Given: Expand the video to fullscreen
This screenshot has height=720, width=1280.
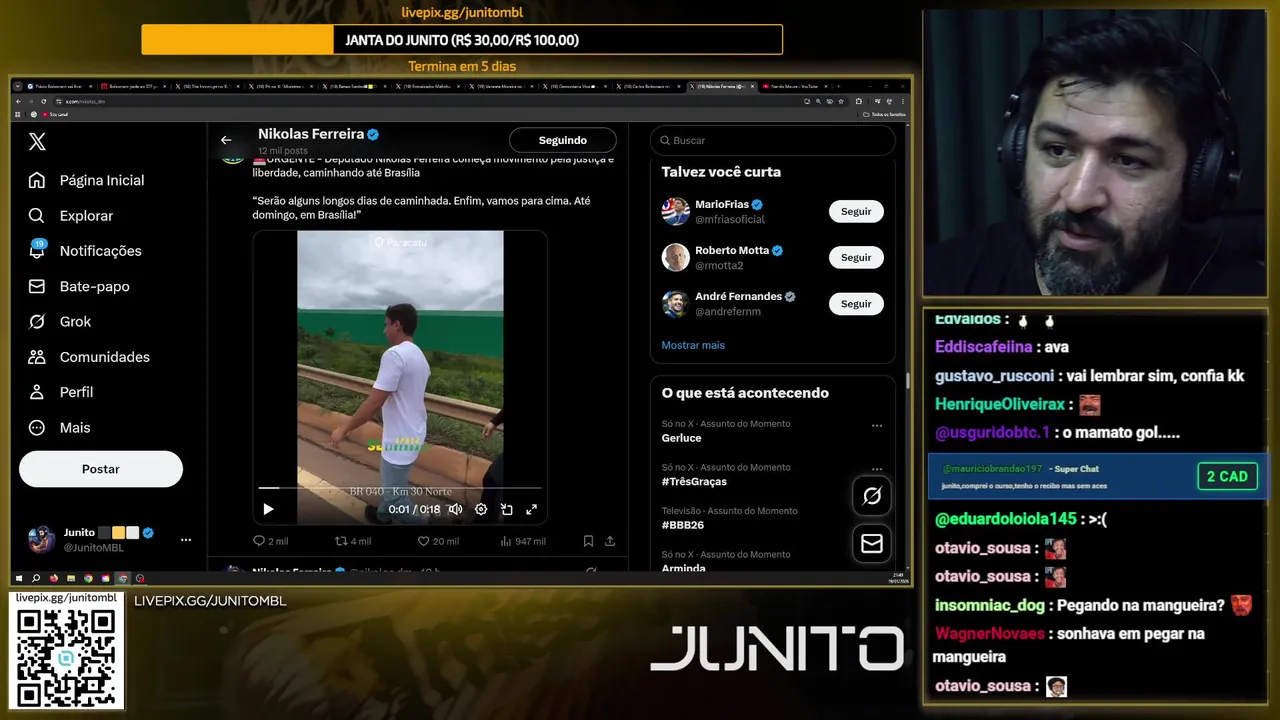Looking at the screenshot, I should coord(532,509).
